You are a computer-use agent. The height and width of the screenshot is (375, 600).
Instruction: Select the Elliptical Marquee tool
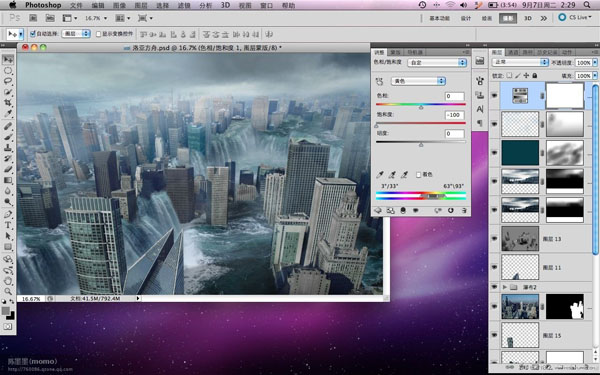(x=8, y=71)
